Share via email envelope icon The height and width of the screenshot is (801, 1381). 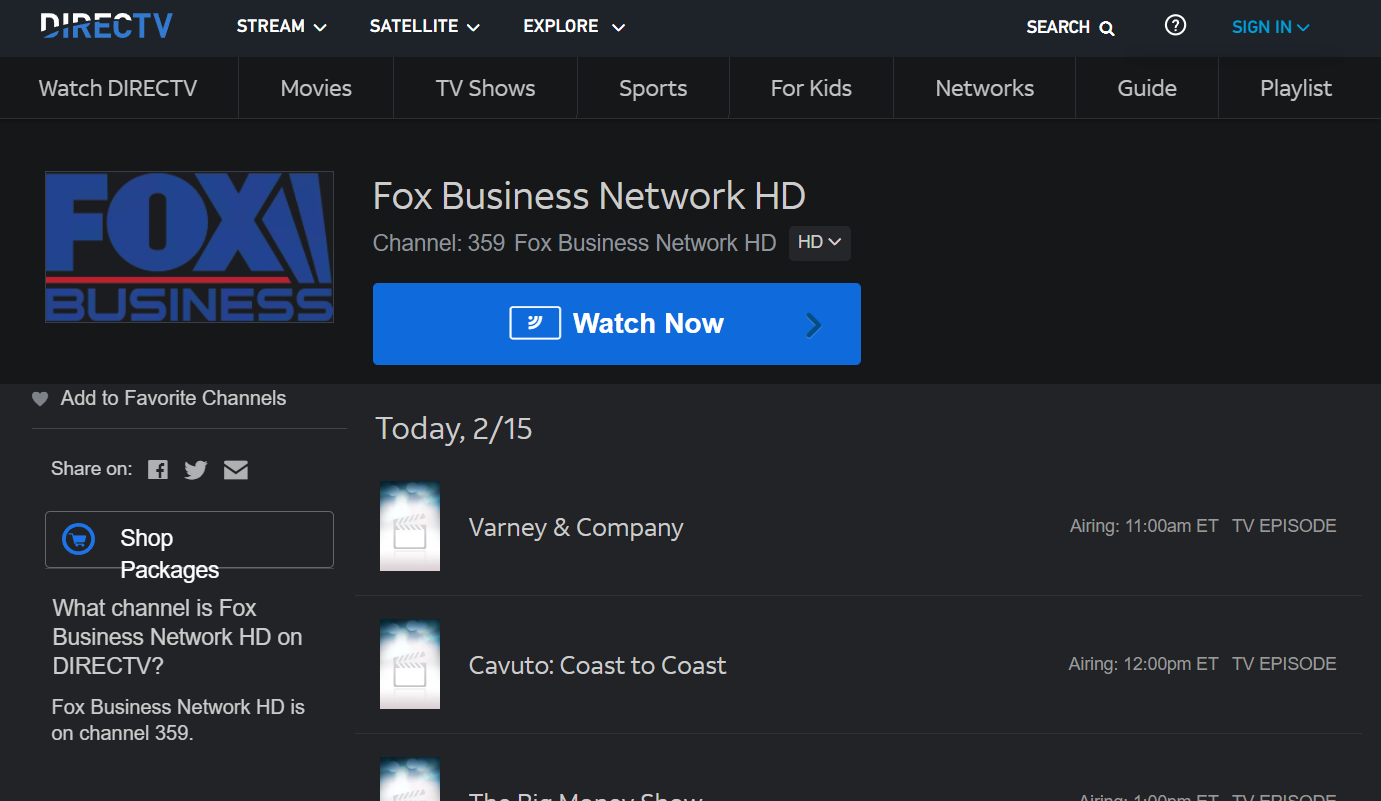(x=236, y=470)
